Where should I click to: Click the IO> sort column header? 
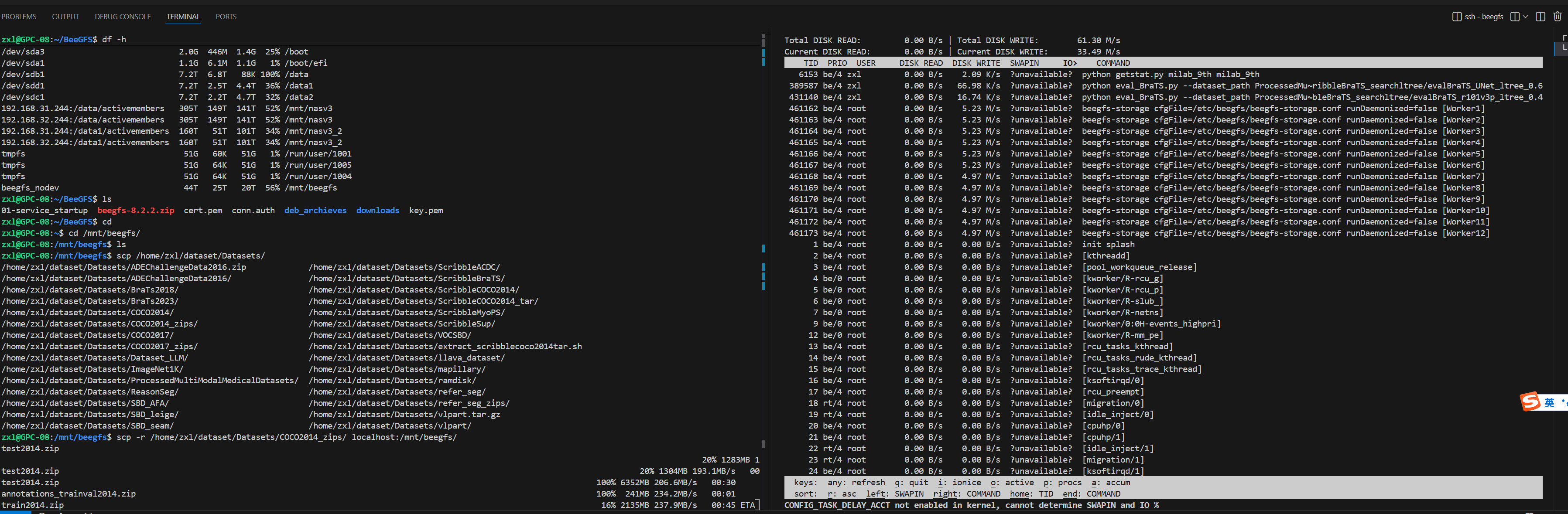(1069, 63)
